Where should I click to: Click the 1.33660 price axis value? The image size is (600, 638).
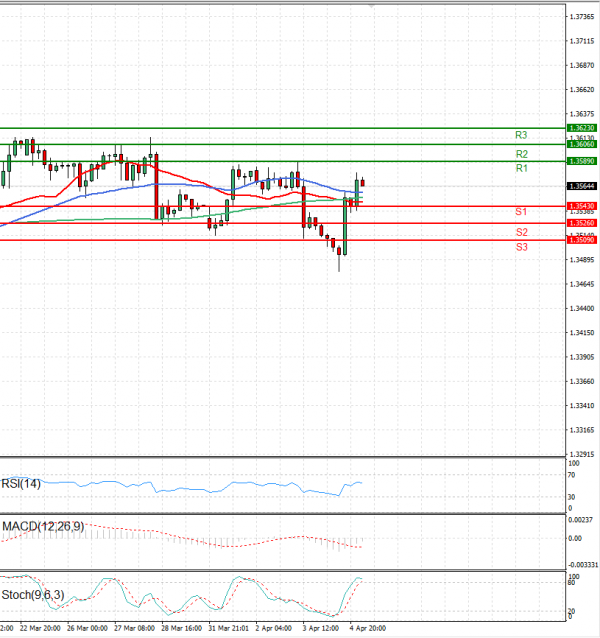pyautogui.click(x=582, y=382)
